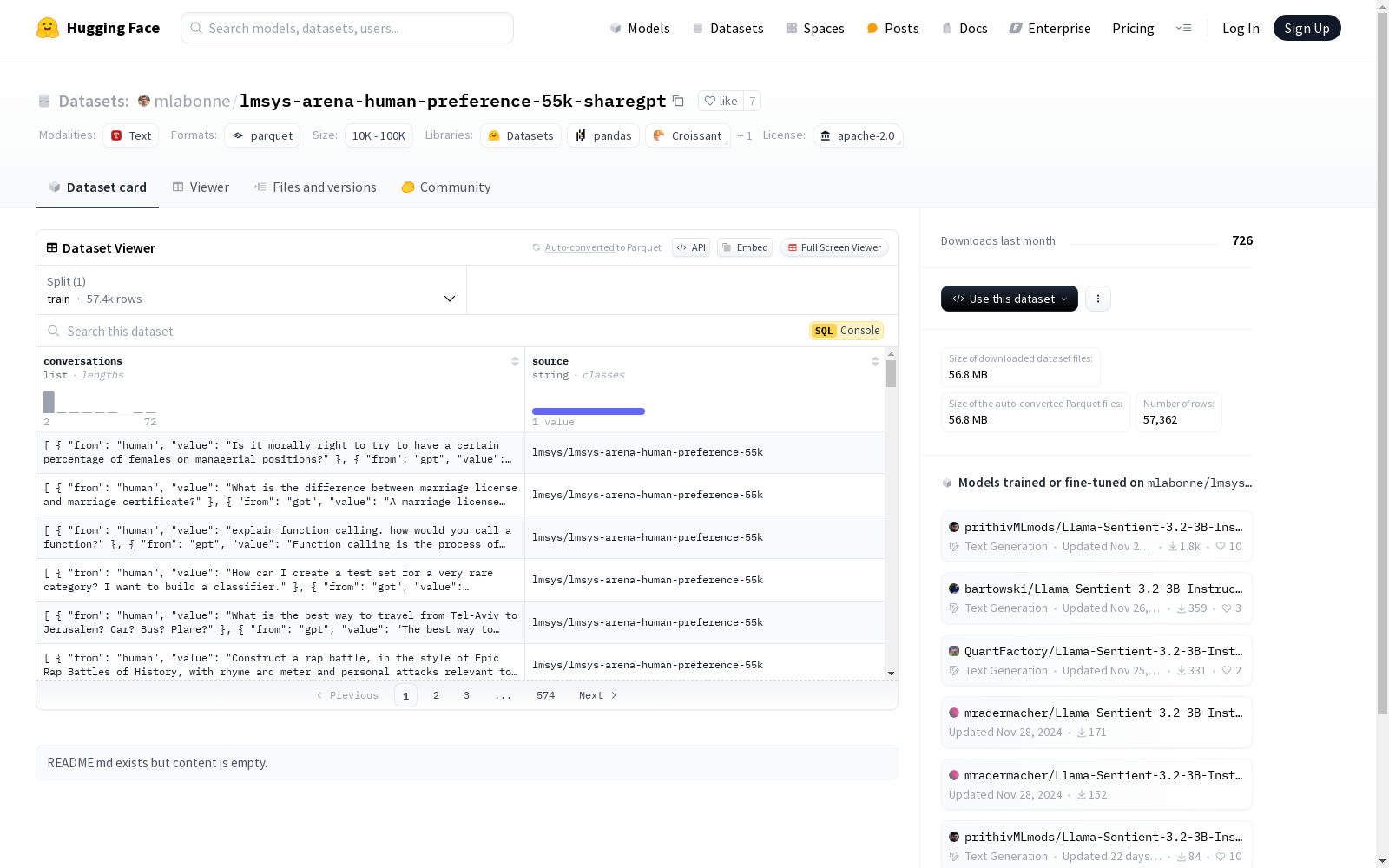Screen dimensions: 1389x868
Task: Sort by the source column icon
Action: [x=875, y=361]
